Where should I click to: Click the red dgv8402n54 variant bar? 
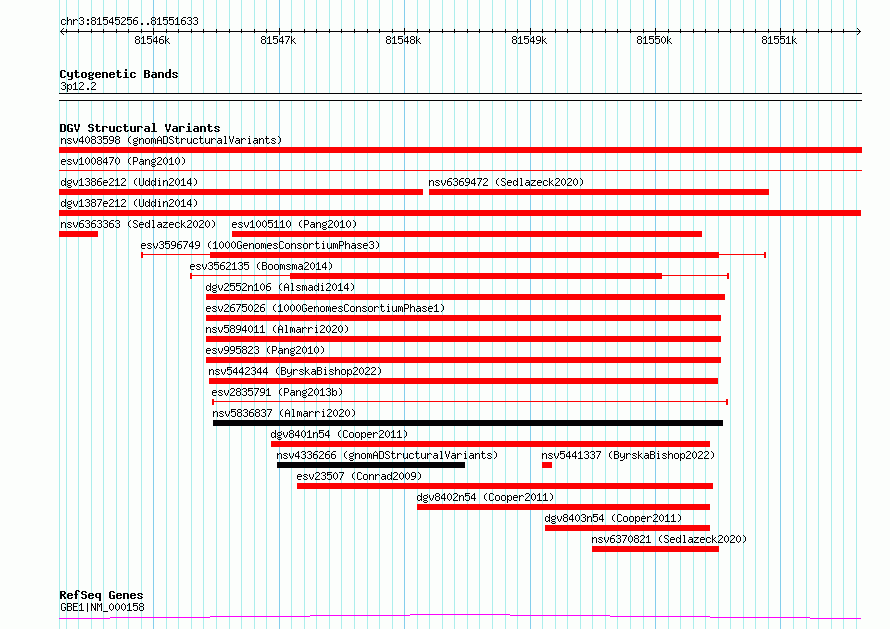coord(564,507)
